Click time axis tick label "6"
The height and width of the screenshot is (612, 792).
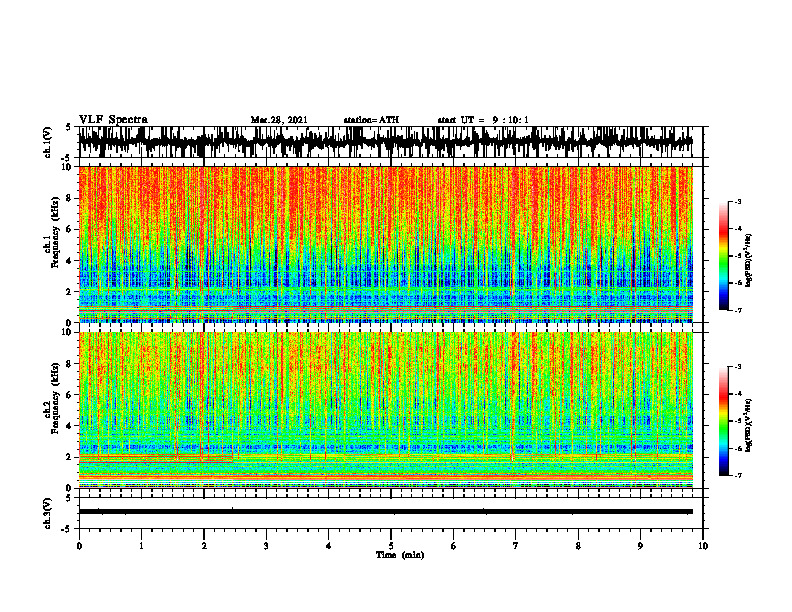point(454,546)
